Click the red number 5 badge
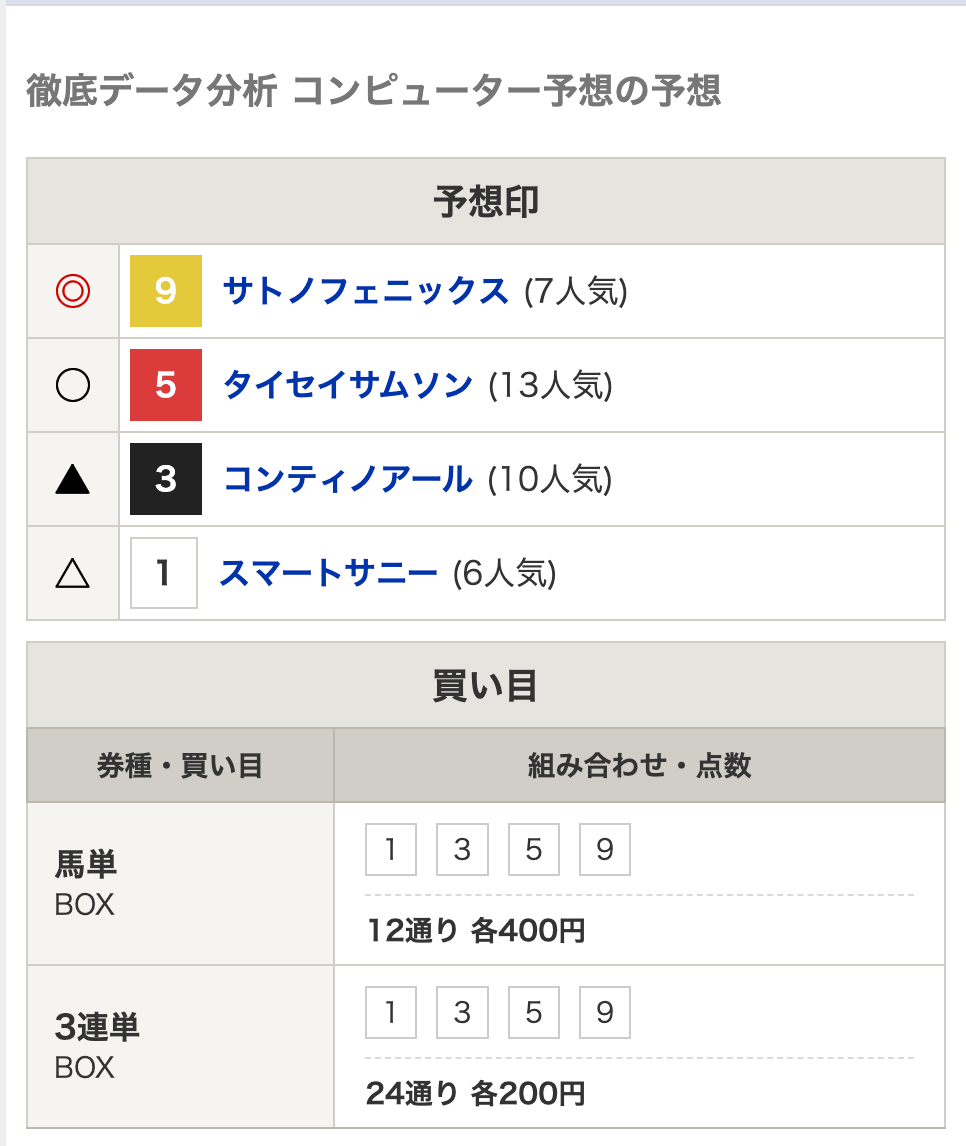The image size is (966, 1146). (166, 385)
